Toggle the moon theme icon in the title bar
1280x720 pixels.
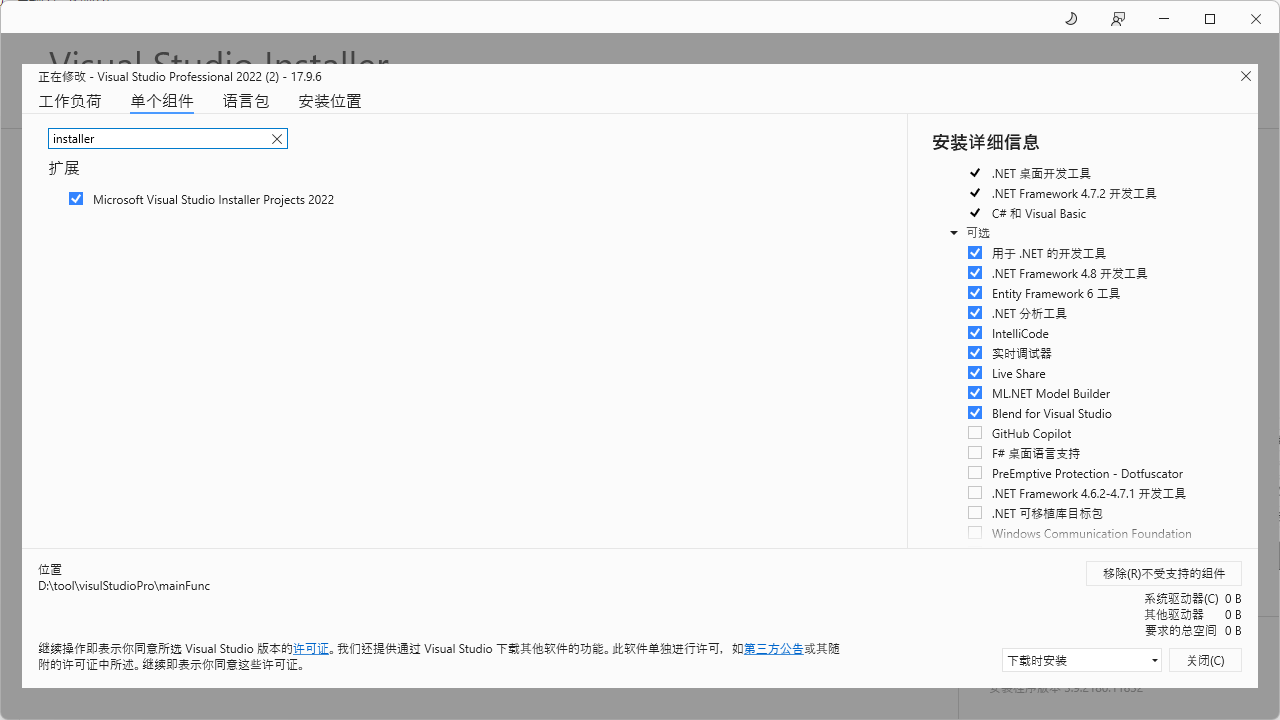coord(1071,19)
